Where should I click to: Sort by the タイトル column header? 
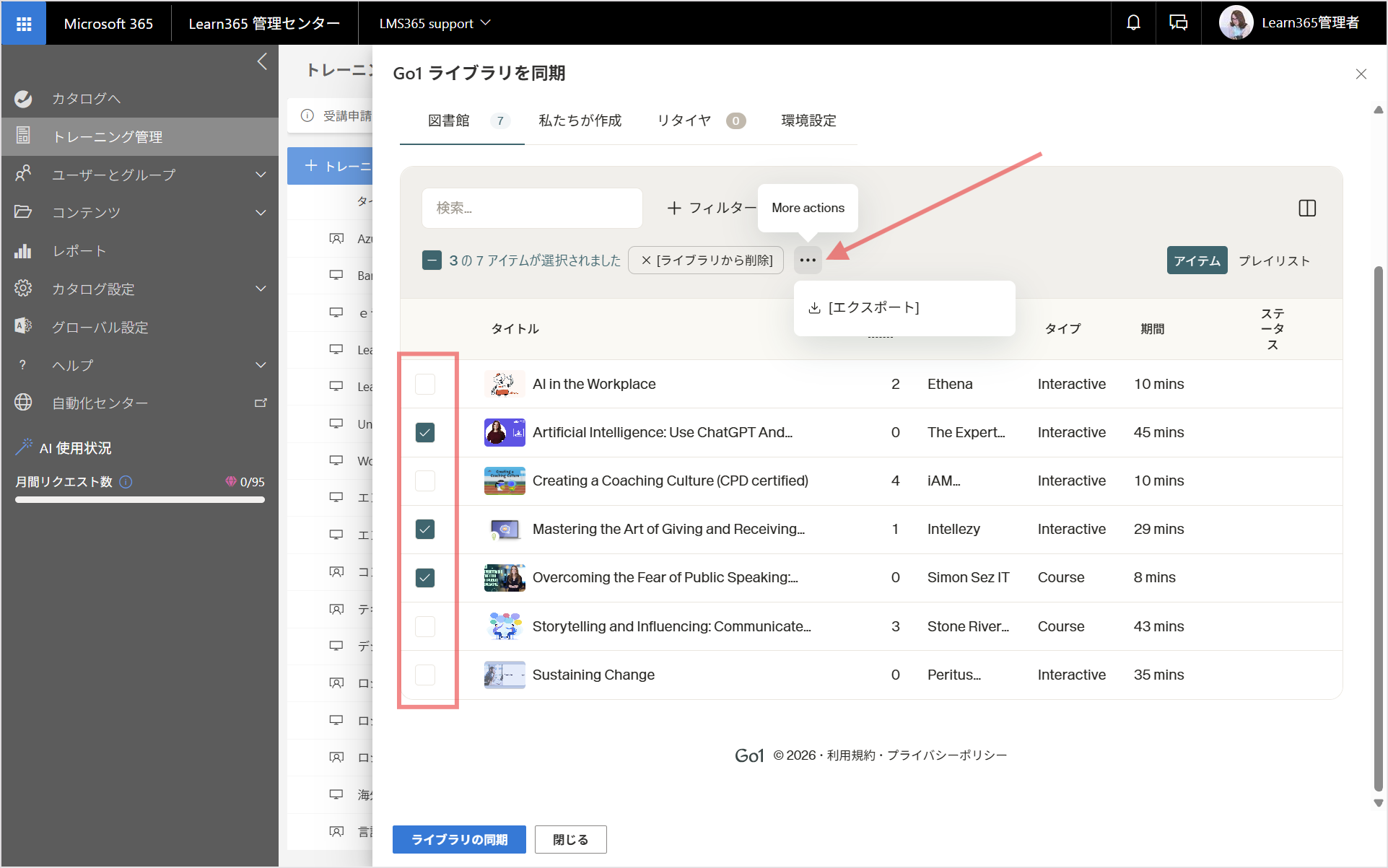pyautogui.click(x=515, y=329)
